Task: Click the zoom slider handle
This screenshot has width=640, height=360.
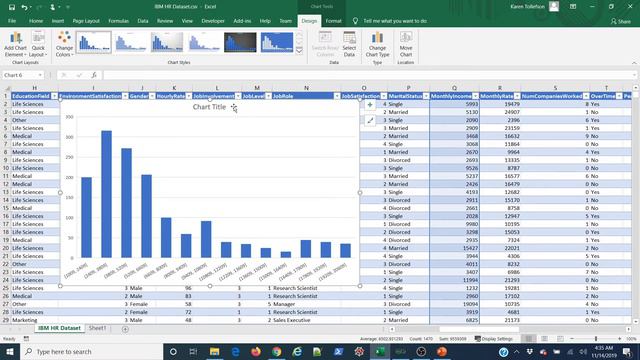Action: click(x=596, y=339)
